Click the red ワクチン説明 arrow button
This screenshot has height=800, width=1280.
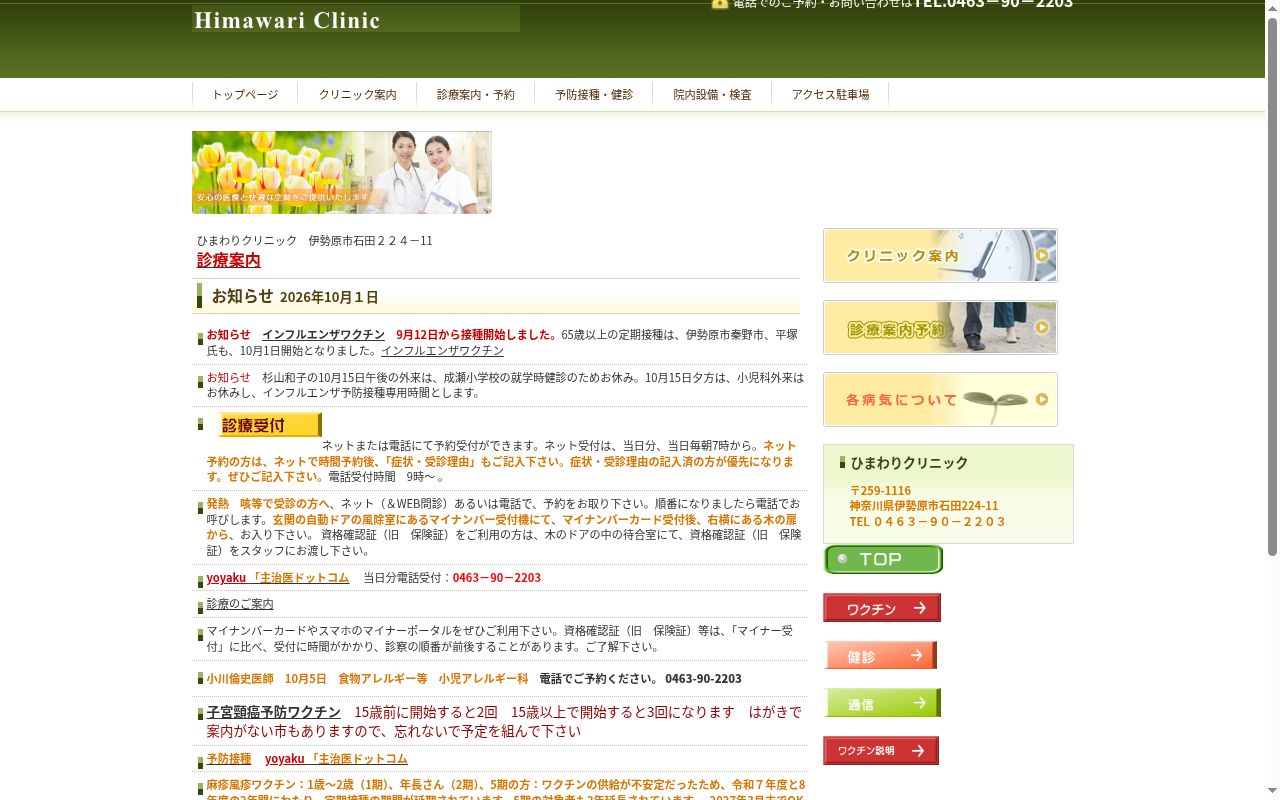(881, 750)
